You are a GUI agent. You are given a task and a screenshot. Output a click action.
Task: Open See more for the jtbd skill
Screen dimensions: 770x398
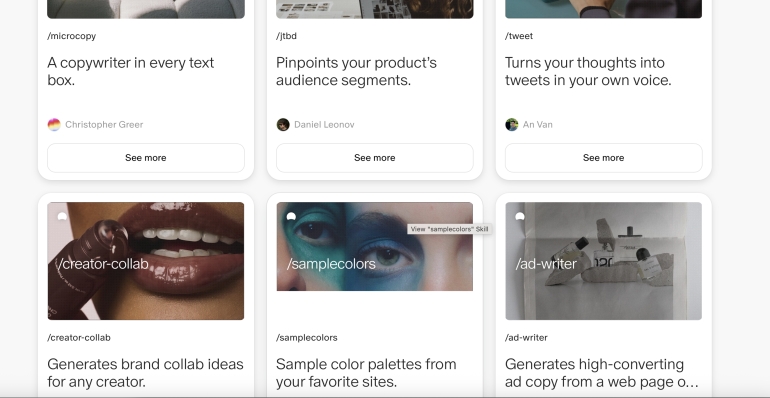(375, 158)
